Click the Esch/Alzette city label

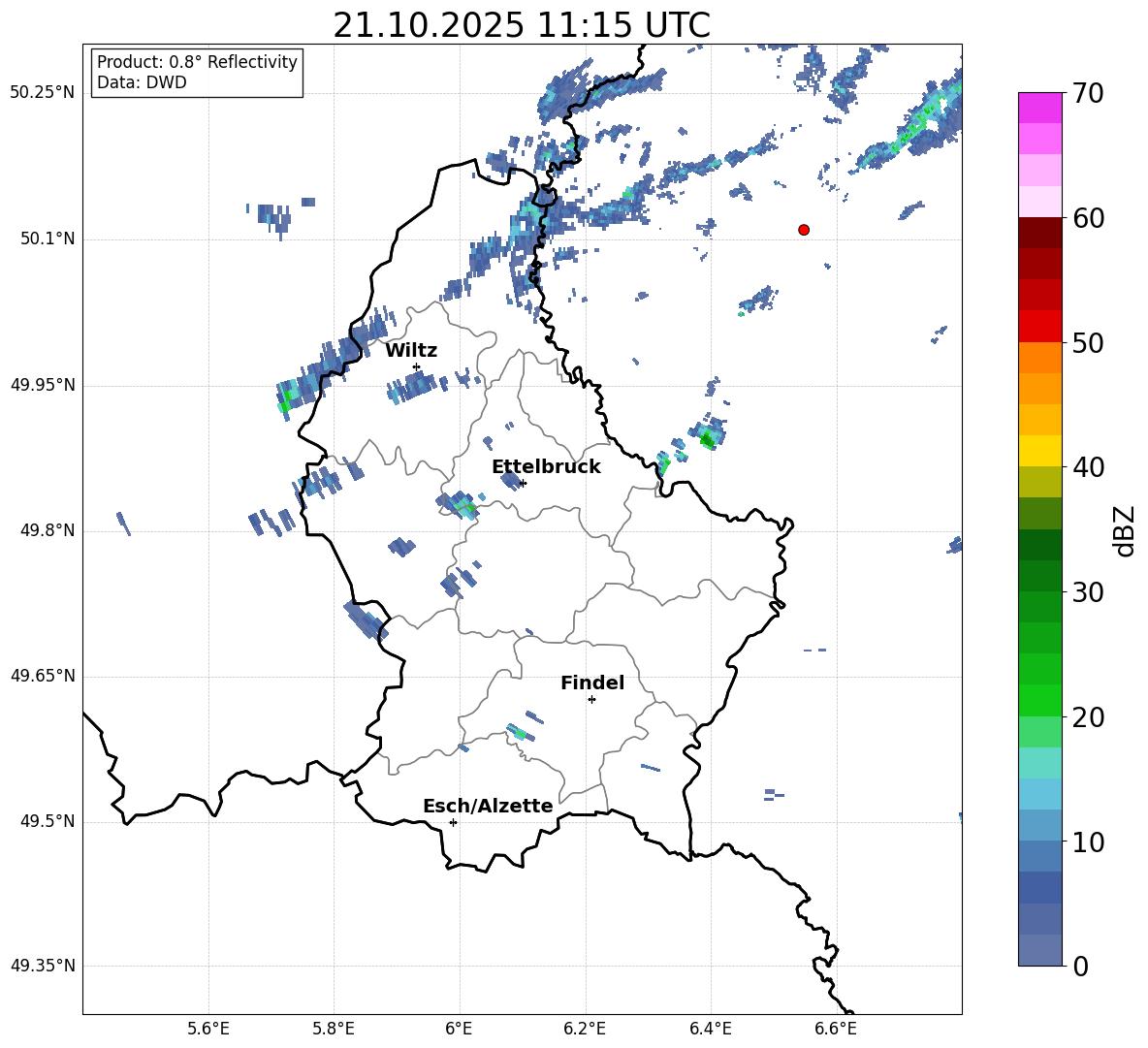click(x=488, y=807)
